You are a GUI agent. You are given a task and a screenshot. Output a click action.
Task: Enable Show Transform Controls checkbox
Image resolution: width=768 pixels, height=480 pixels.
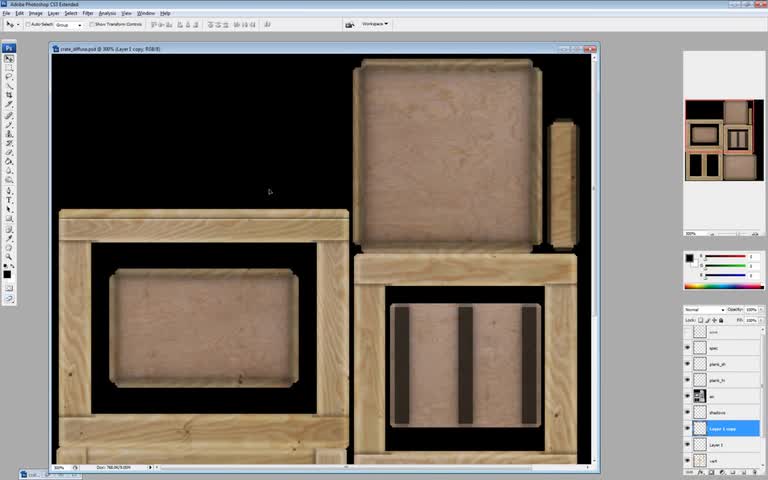(92, 24)
